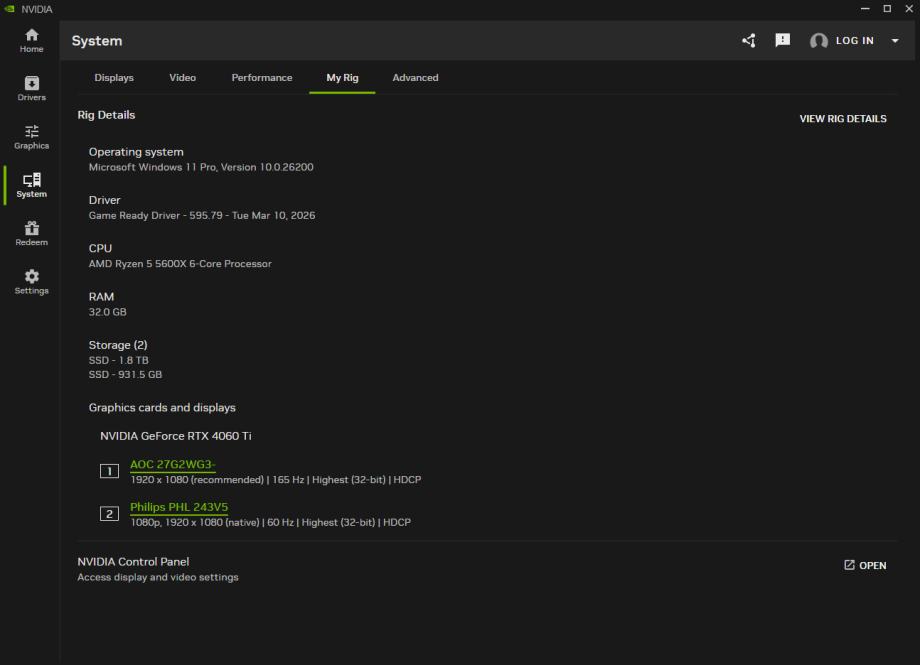Viewport: 920px width, 665px height.
Task: Switch to the Video tab
Action: pyautogui.click(x=182, y=77)
